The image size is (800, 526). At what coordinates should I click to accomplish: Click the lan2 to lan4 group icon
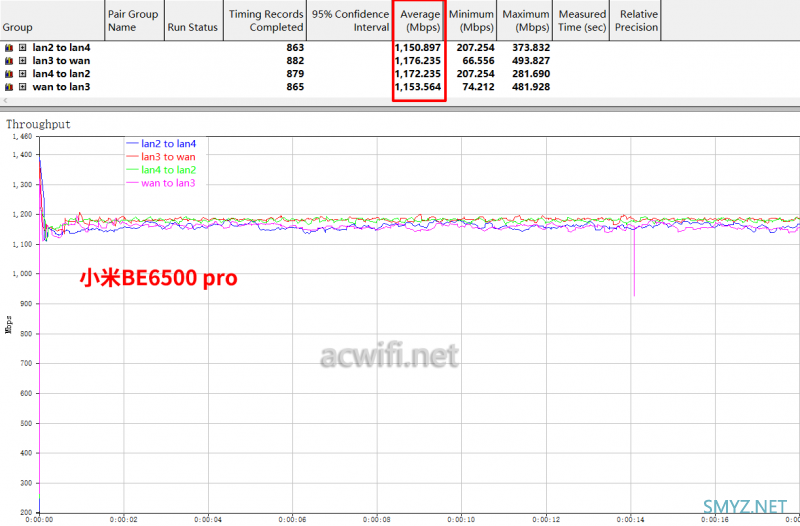(x=9, y=48)
